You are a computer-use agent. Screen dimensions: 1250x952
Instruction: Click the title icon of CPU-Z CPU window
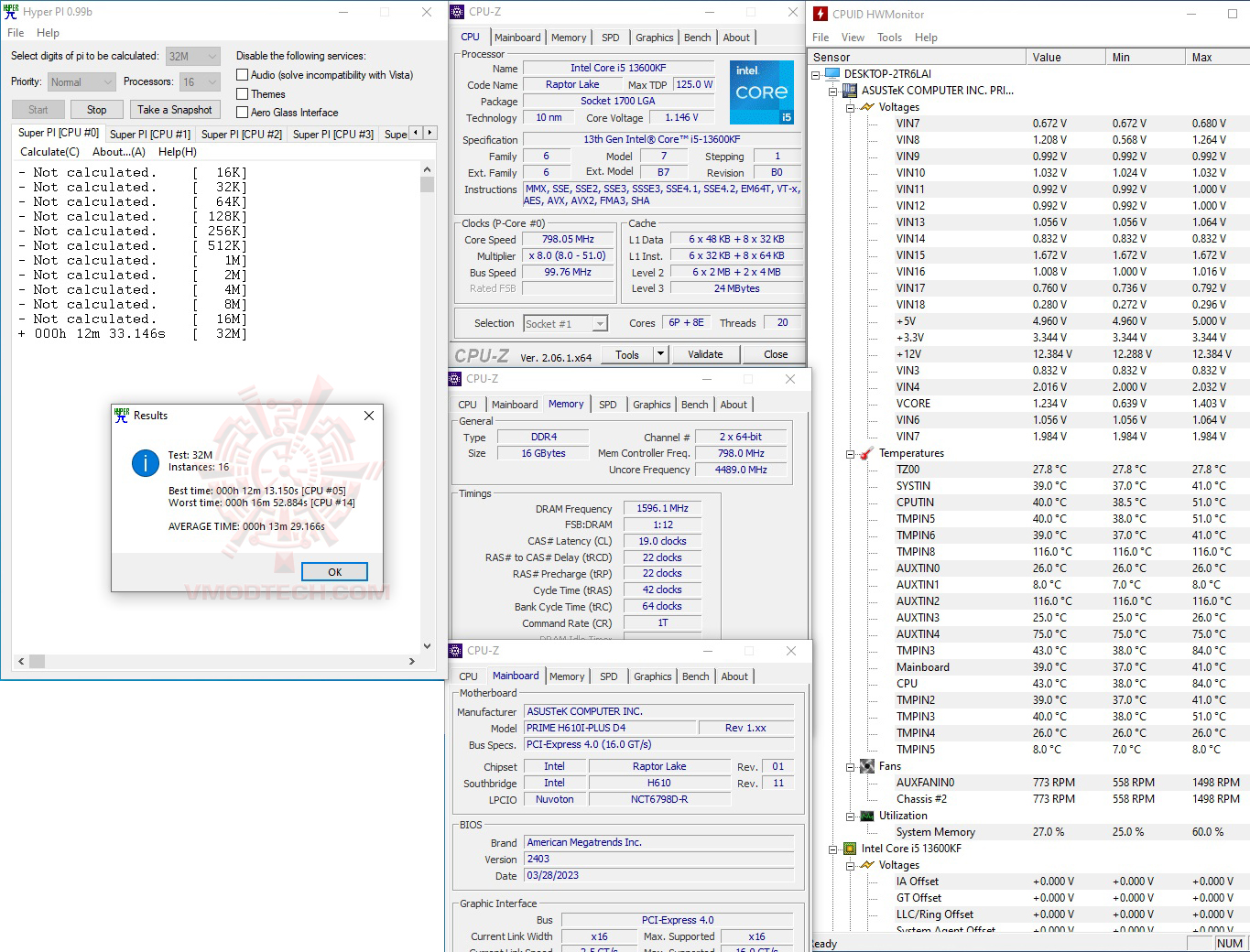(456, 12)
